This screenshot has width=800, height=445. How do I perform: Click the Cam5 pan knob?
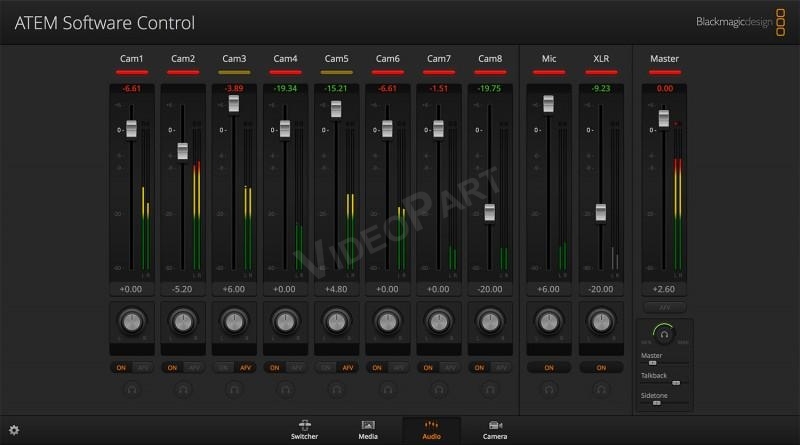point(337,322)
